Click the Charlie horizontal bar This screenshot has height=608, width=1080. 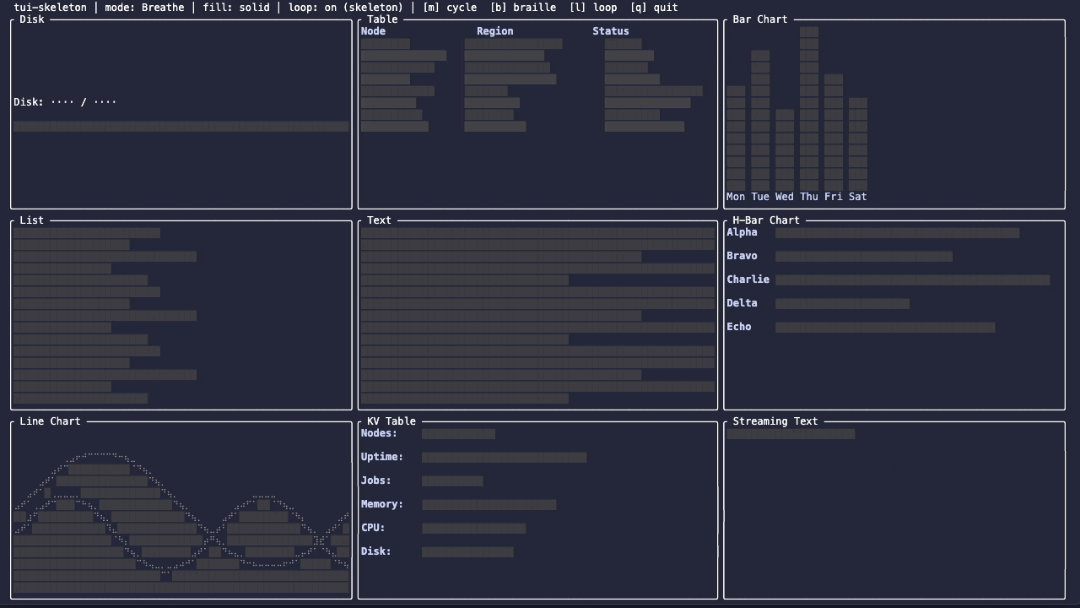coord(913,280)
